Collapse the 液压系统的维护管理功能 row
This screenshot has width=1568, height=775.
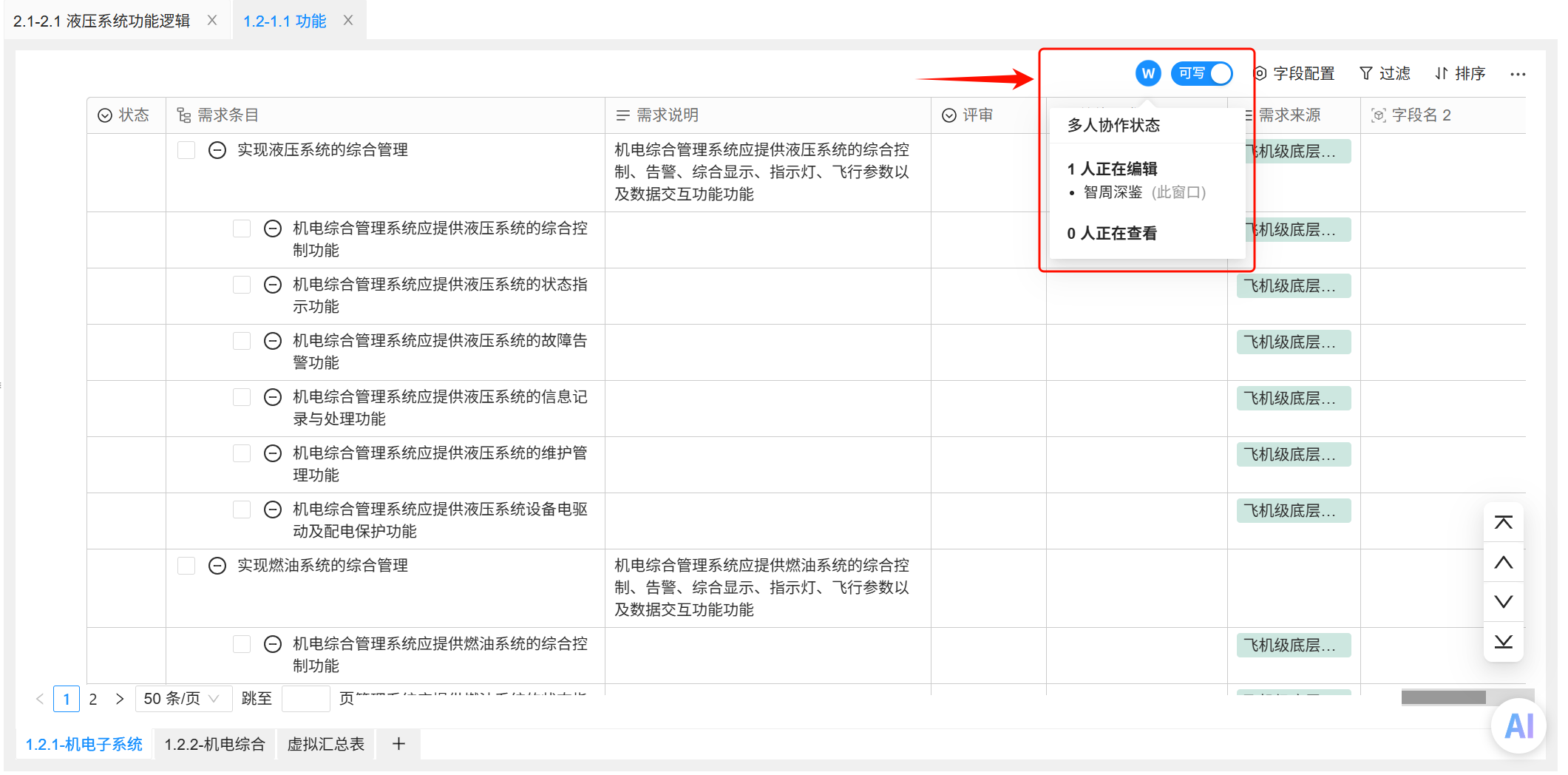tap(273, 453)
